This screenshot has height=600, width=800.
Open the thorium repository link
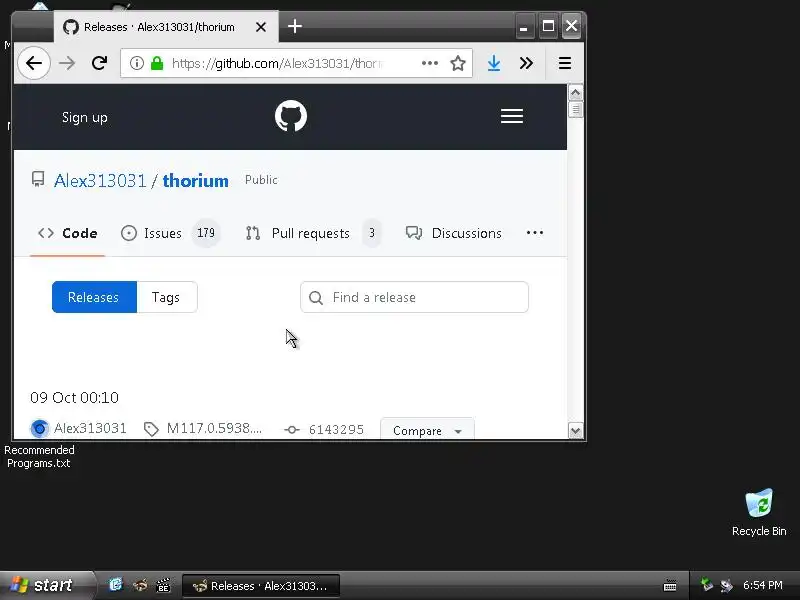pyautogui.click(x=195, y=181)
